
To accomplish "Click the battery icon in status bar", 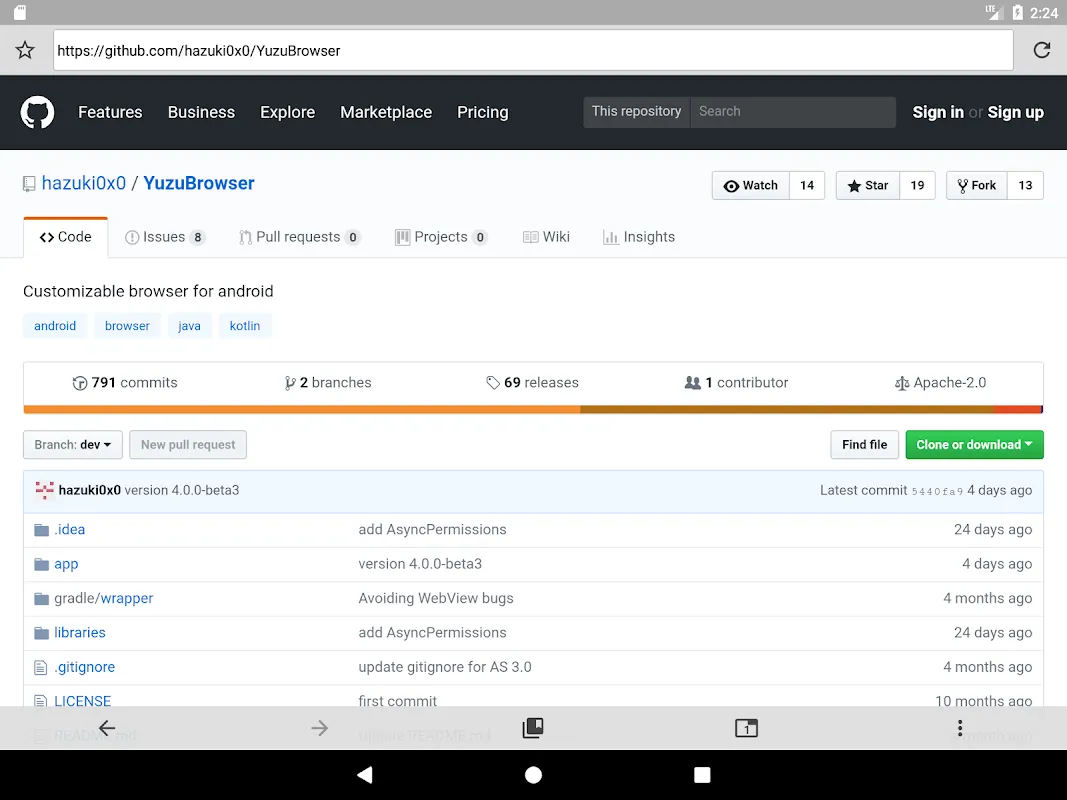I will 1017,12.
